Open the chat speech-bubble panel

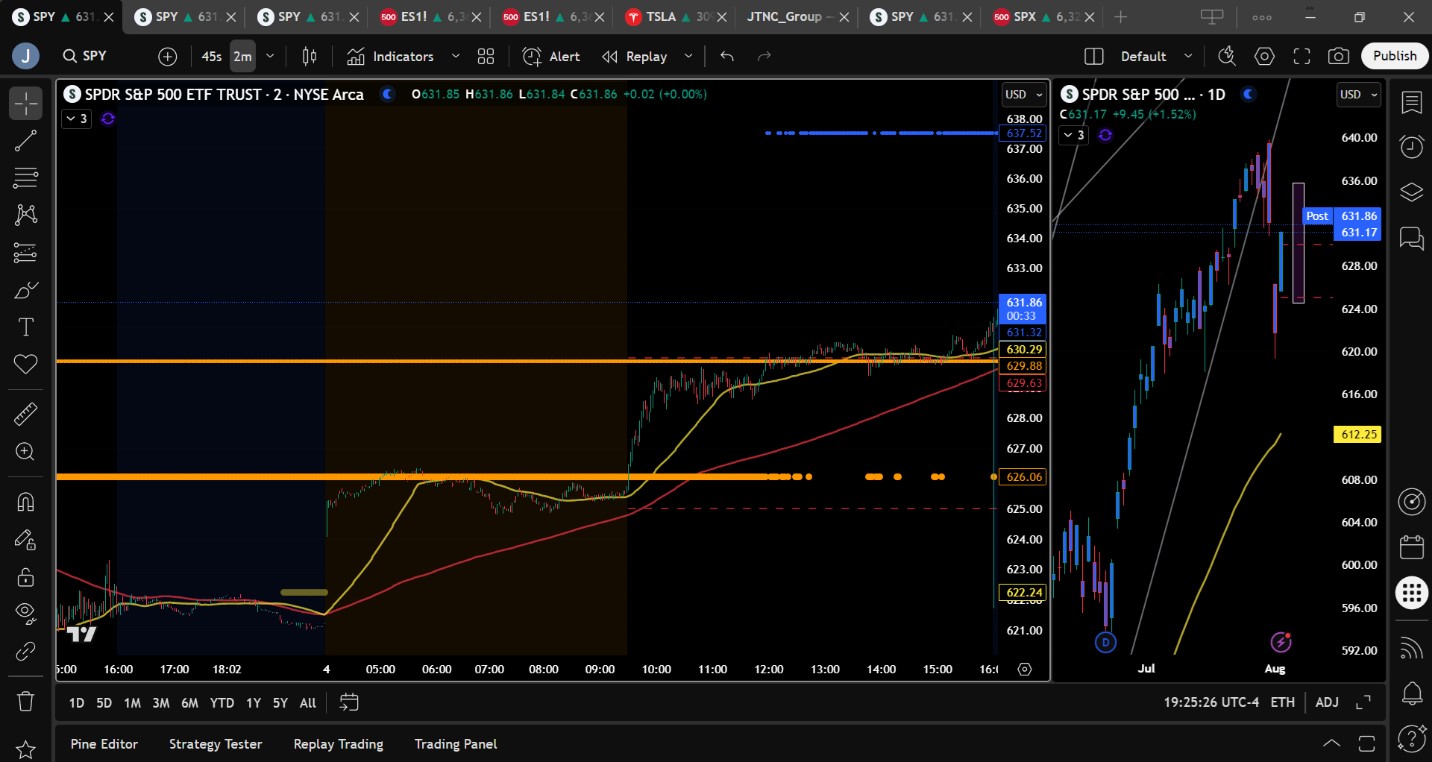click(1411, 237)
